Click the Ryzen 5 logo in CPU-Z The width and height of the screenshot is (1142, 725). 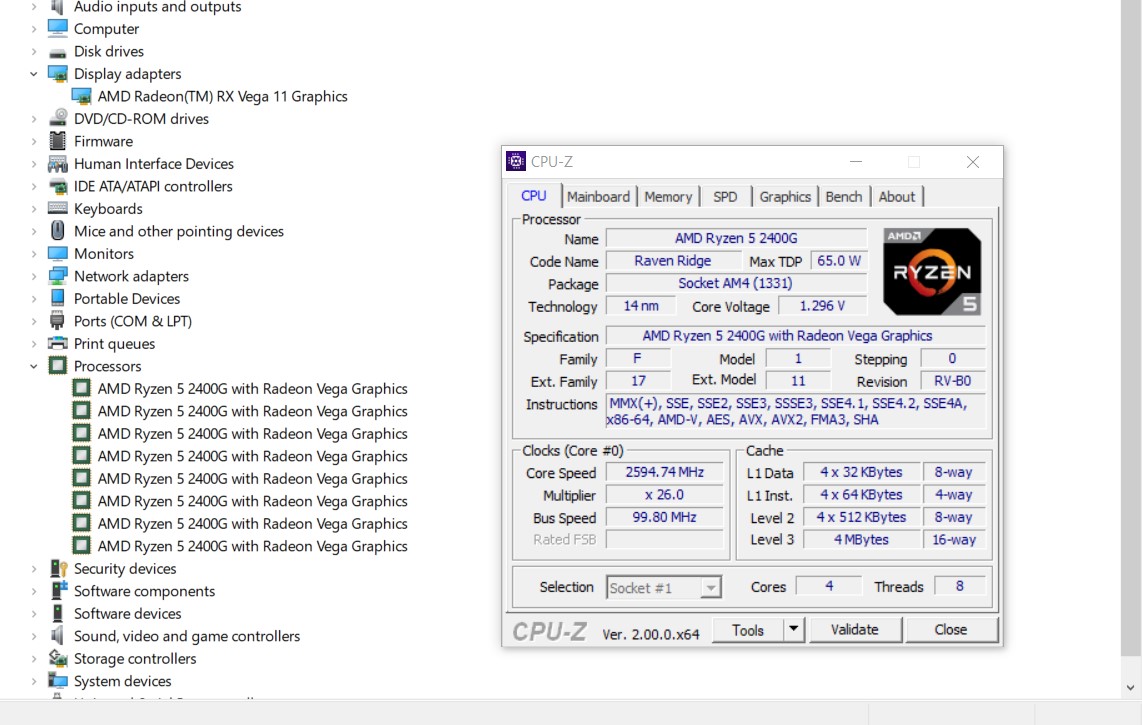pyautogui.click(x=931, y=272)
